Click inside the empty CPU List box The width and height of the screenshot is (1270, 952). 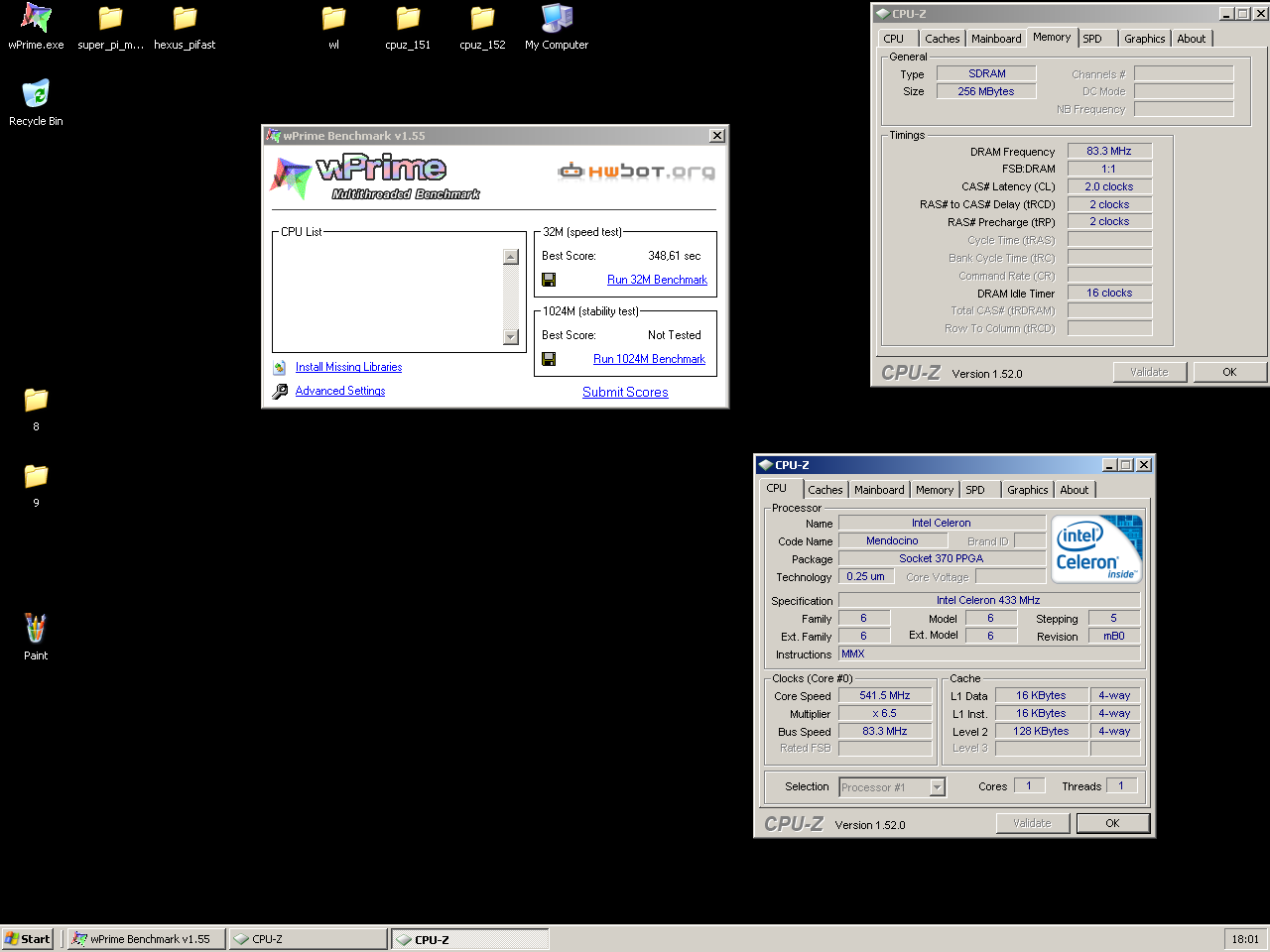coord(389,296)
